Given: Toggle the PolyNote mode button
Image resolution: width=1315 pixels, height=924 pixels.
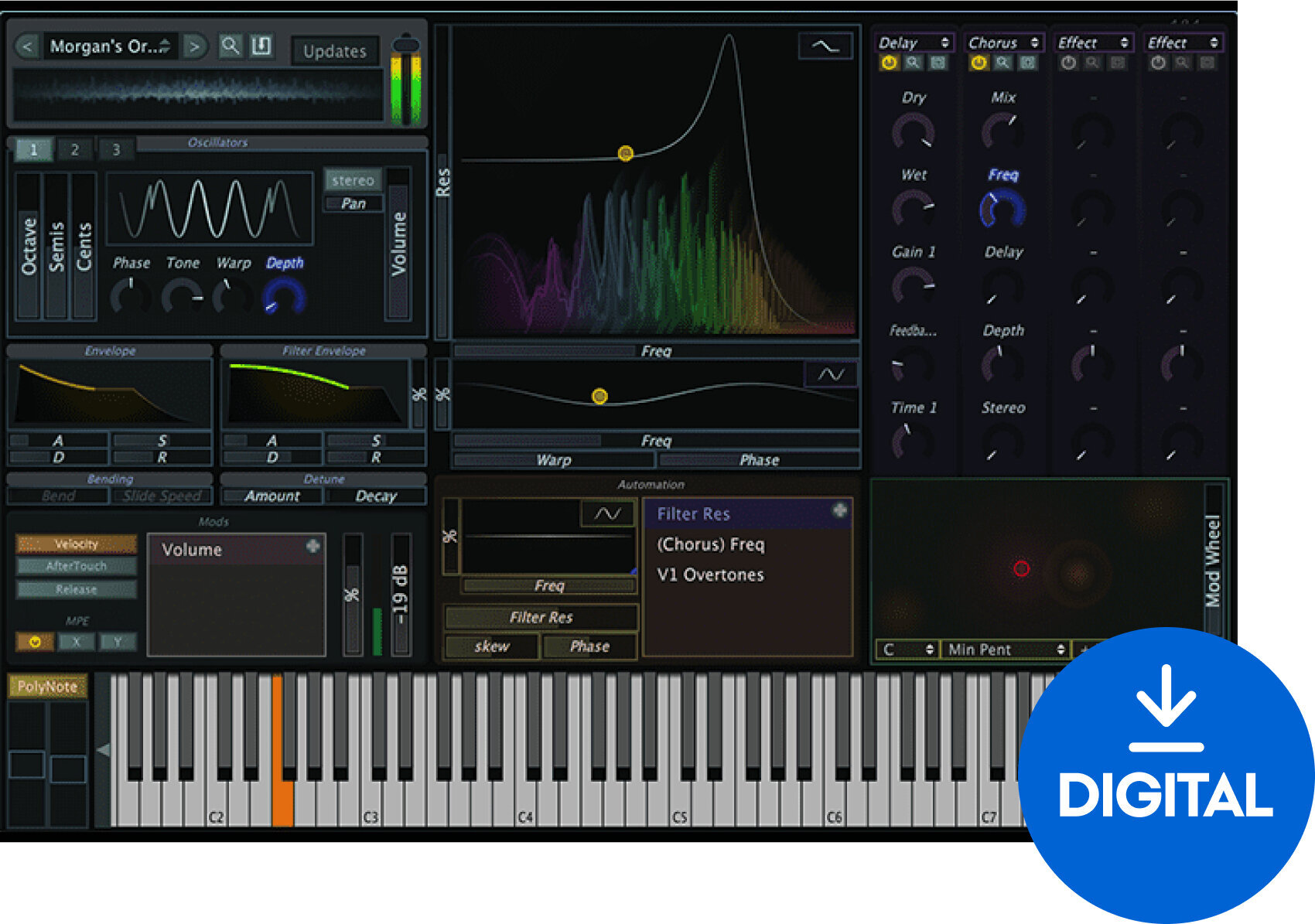Looking at the screenshot, I should pos(47,687).
